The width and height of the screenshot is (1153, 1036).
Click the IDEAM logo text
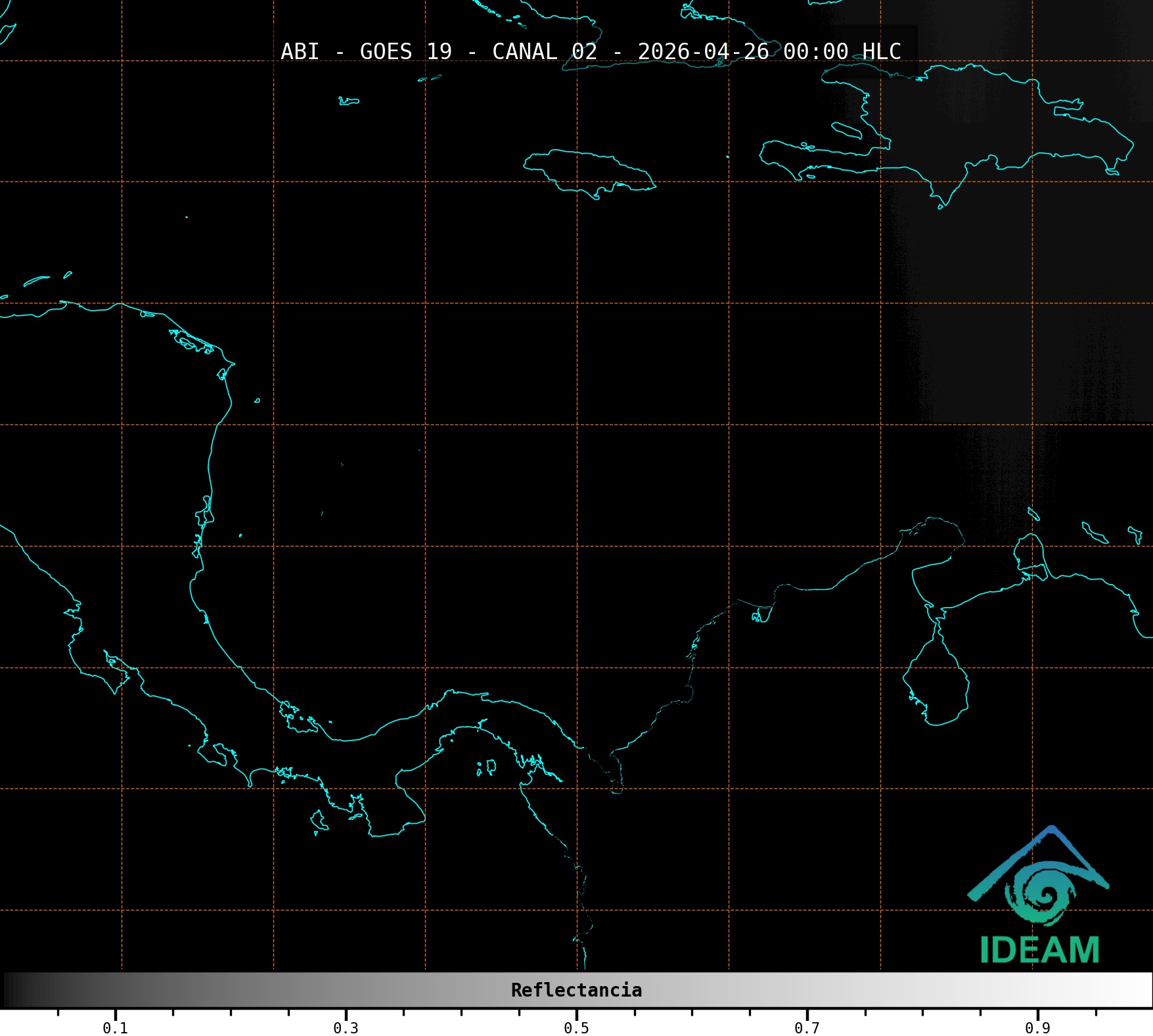coord(1039,950)
